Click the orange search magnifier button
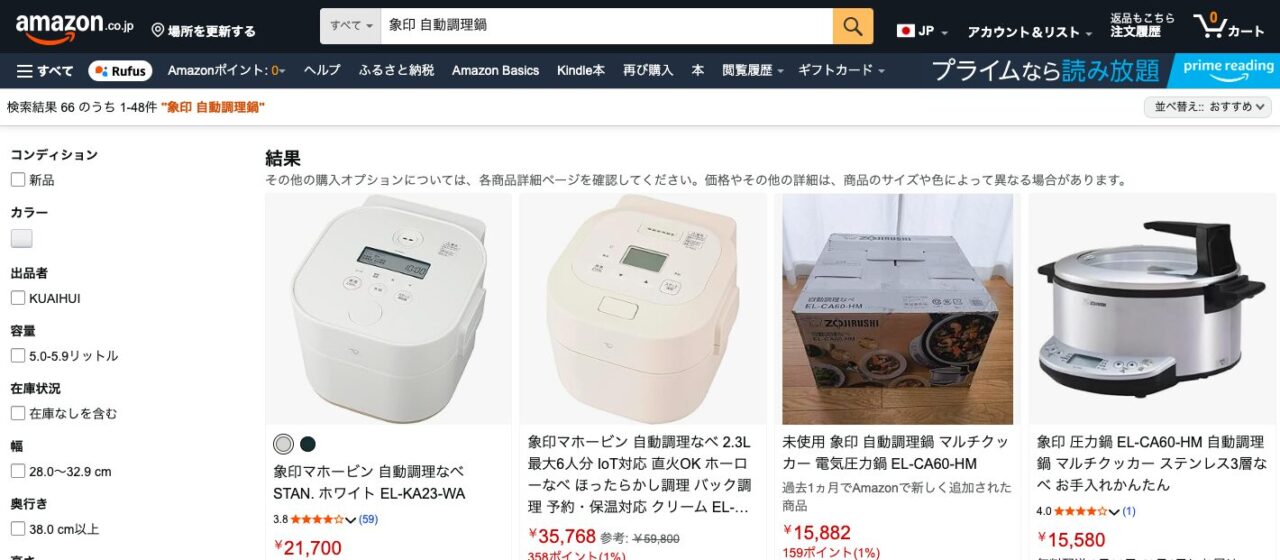The image size is (1280, 560). point(852,26)
